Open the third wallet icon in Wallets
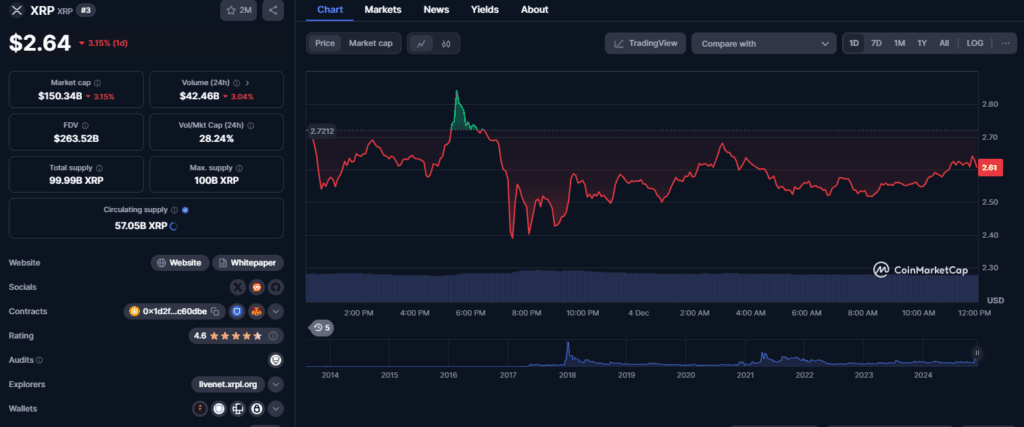This screenshot has height=427, width=1024. (x=238, y=409)
